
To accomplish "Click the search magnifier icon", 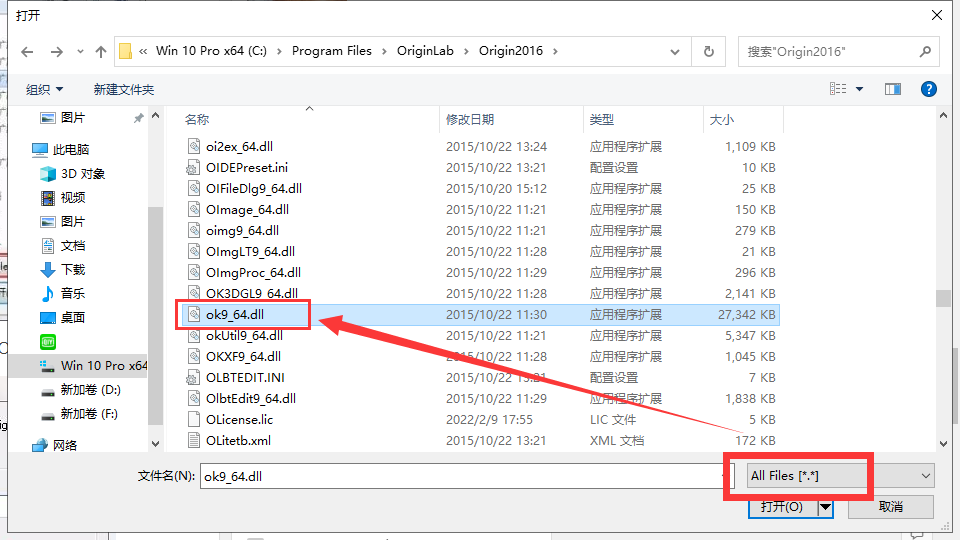I will [925, 52].
